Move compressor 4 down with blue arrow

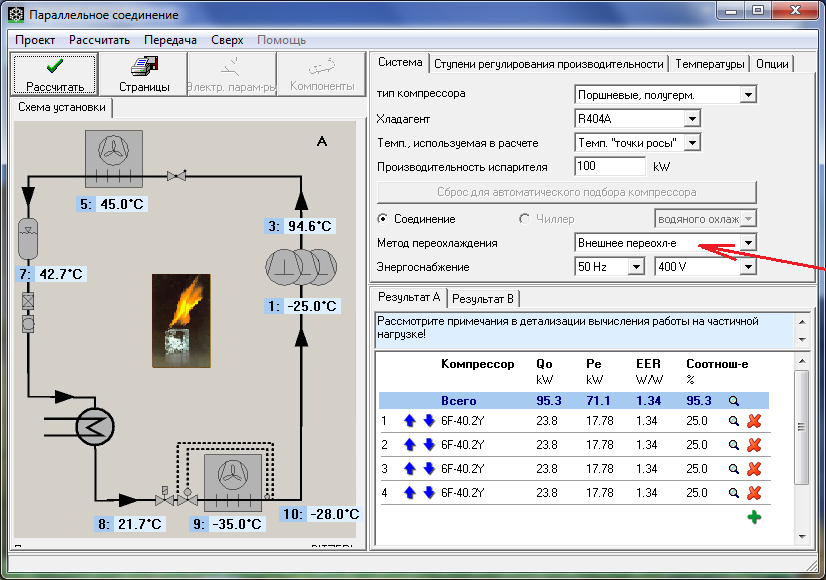[x=429, y=493]
